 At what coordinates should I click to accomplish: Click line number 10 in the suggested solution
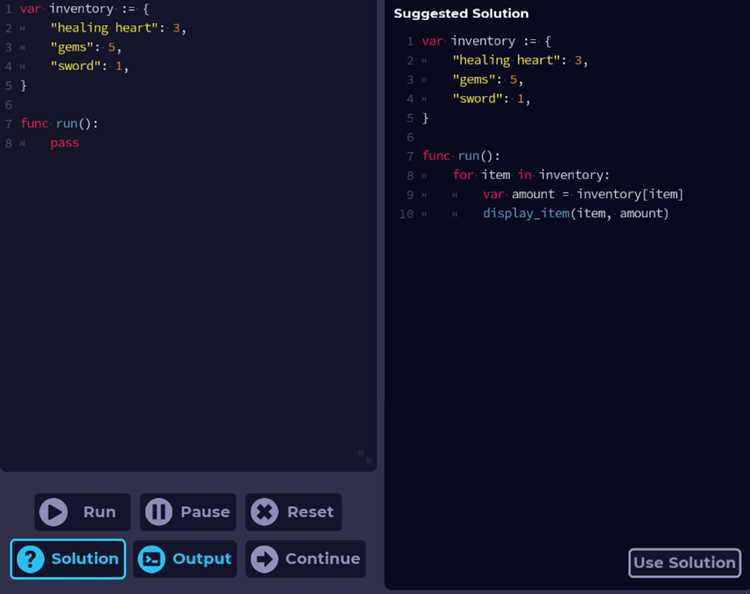(407, 214)
